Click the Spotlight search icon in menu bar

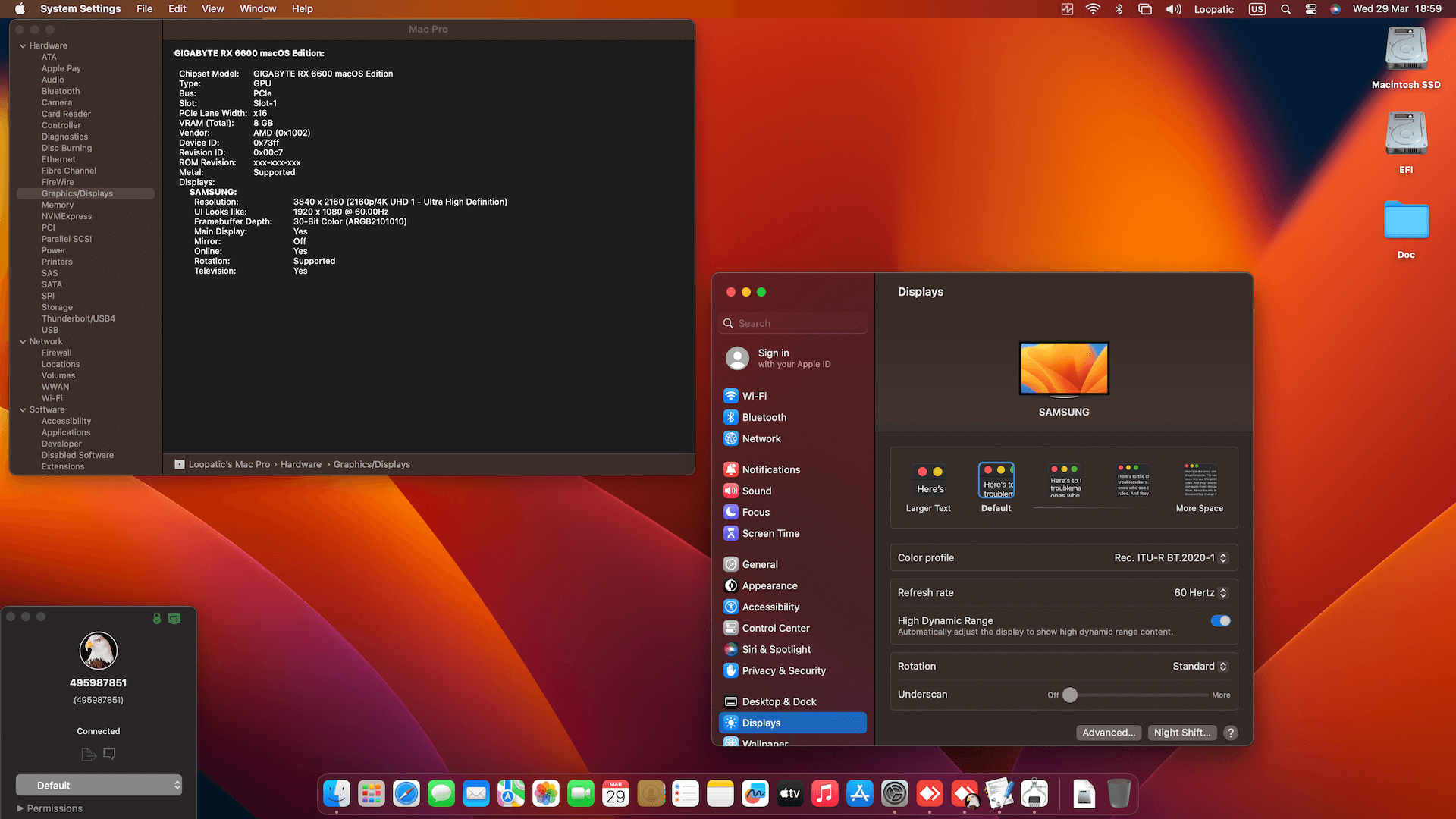click(x=1285, y=9)
